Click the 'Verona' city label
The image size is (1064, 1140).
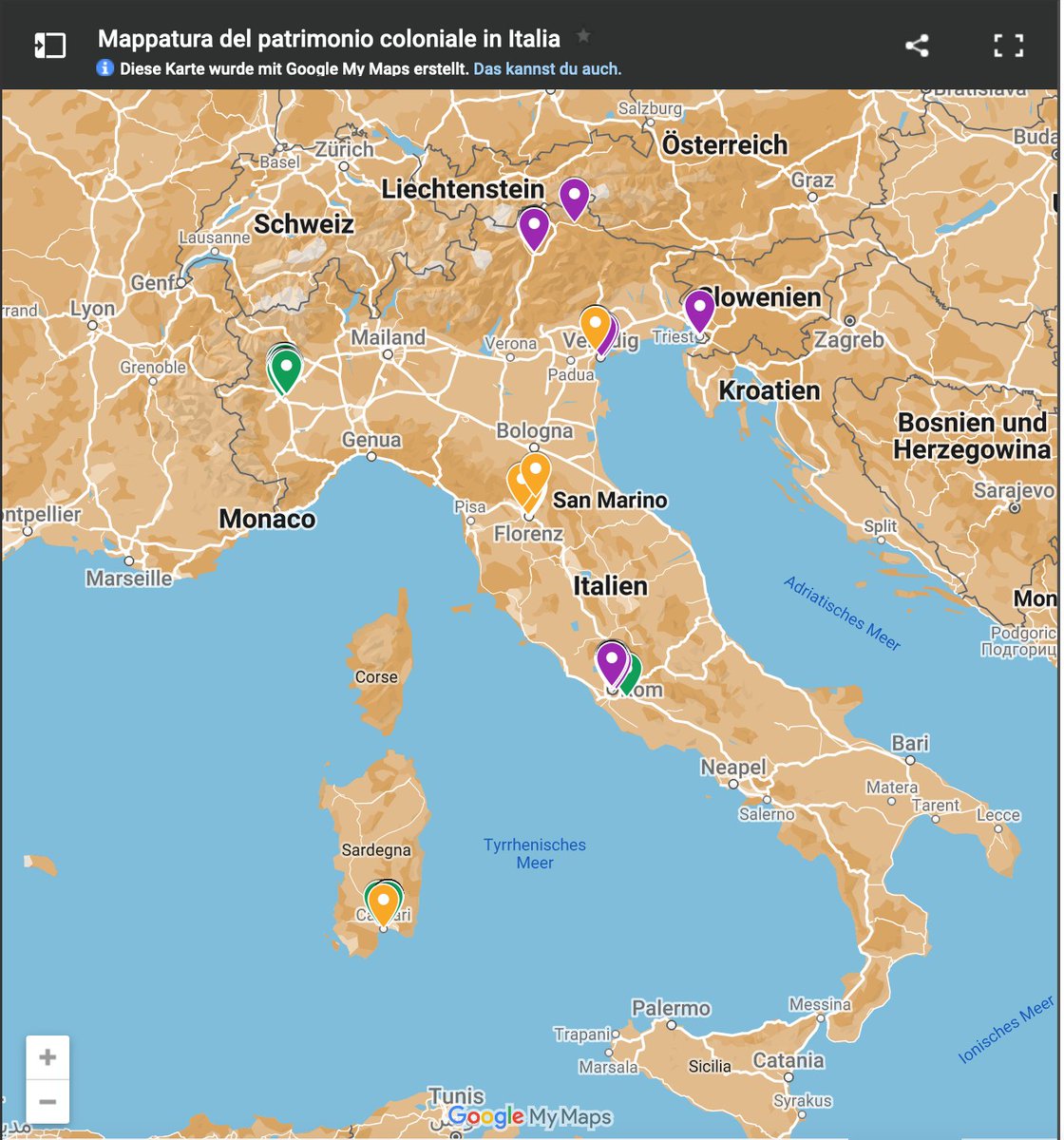click(510, 344)
